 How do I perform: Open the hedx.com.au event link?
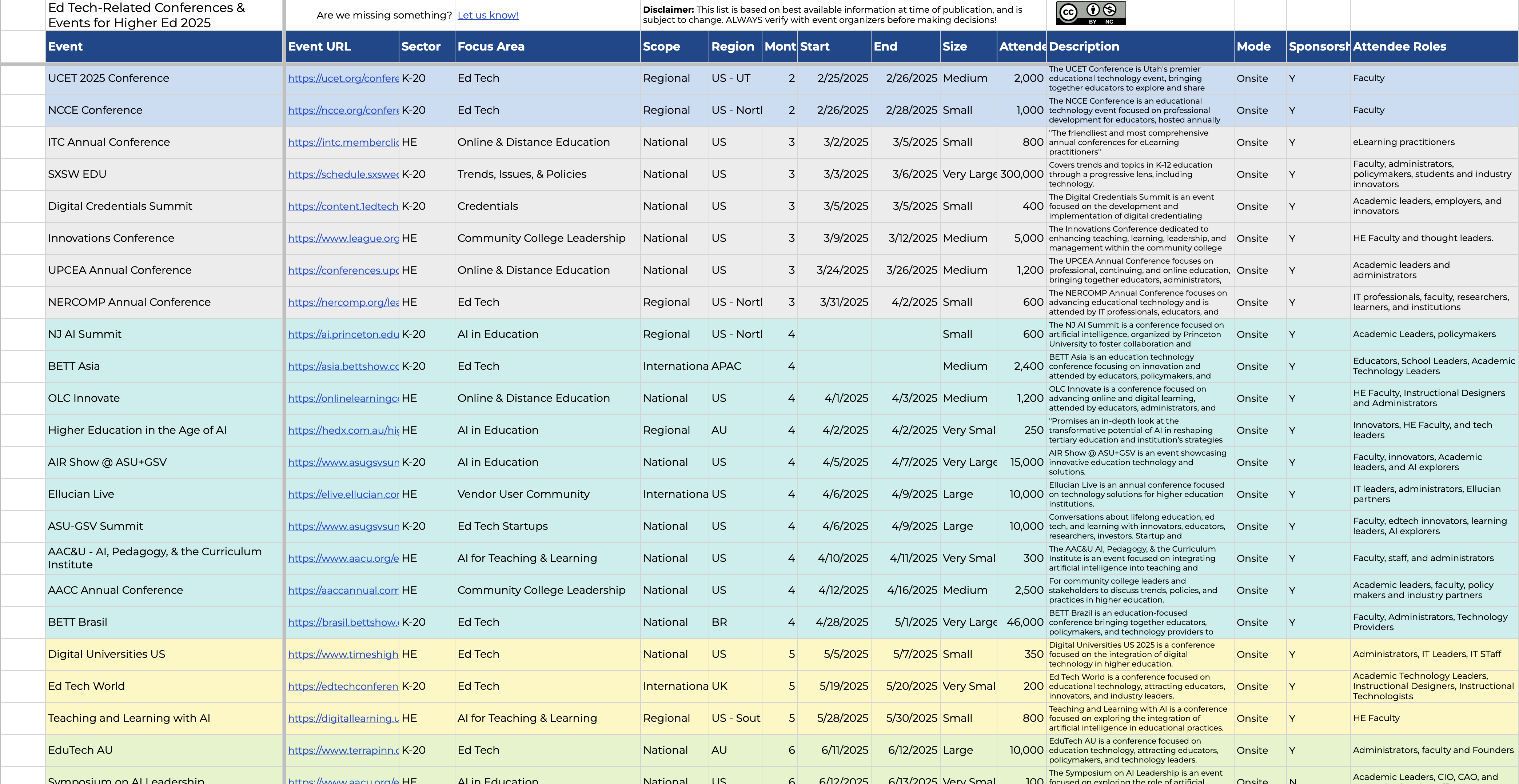[343, 430]
